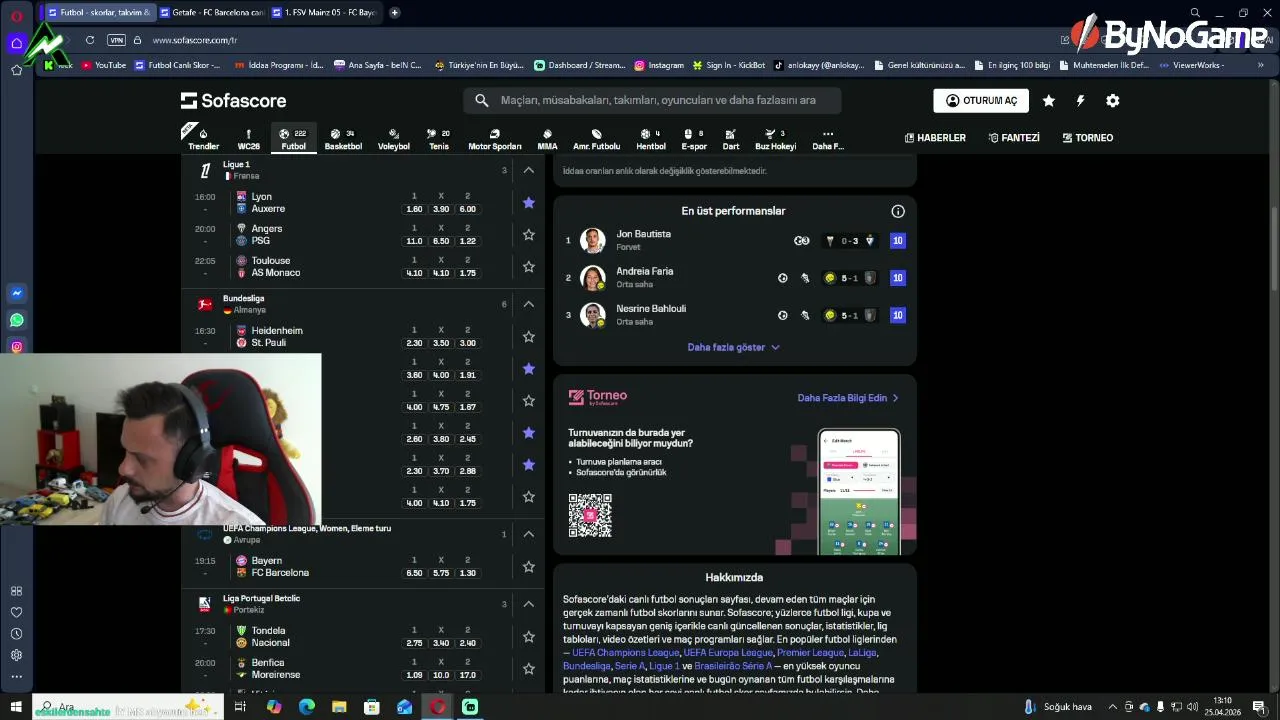This screenshot has width=1280, height=720.
Task: Click the Torneo QR code image
Action: pyautogui.click(x=590, y=516)
